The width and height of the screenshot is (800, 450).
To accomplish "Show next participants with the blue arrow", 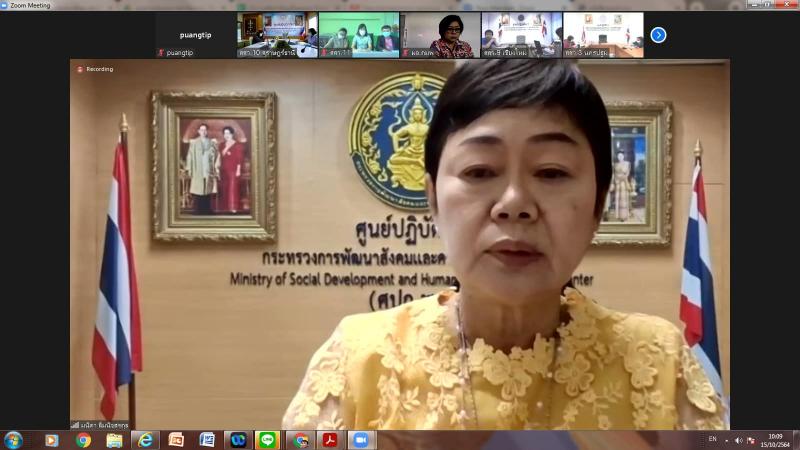I will click(658, 35).
